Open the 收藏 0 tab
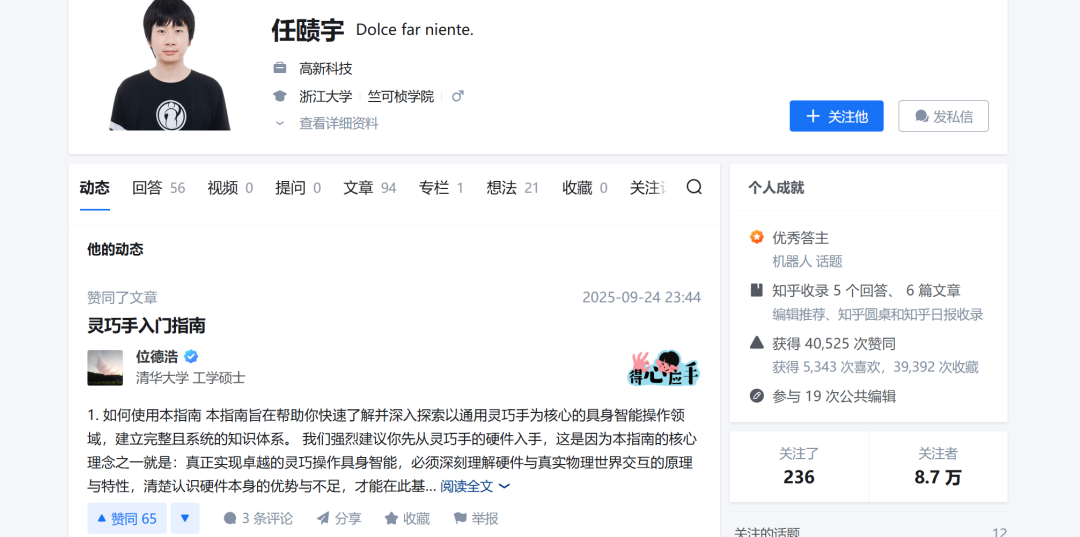The width and height of the screenshot is (1080, 537). pos(585,187)
